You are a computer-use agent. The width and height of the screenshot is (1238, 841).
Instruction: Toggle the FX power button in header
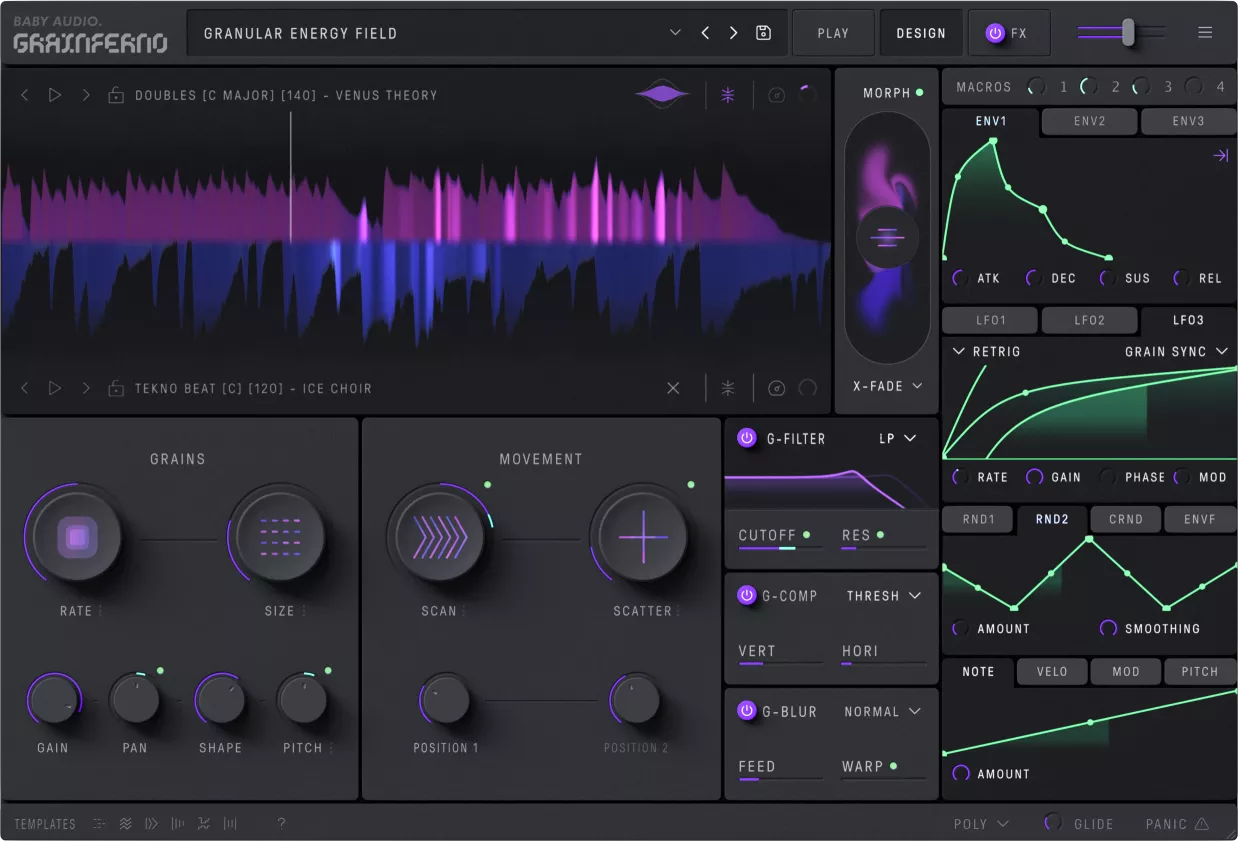(x=994, y=32)
